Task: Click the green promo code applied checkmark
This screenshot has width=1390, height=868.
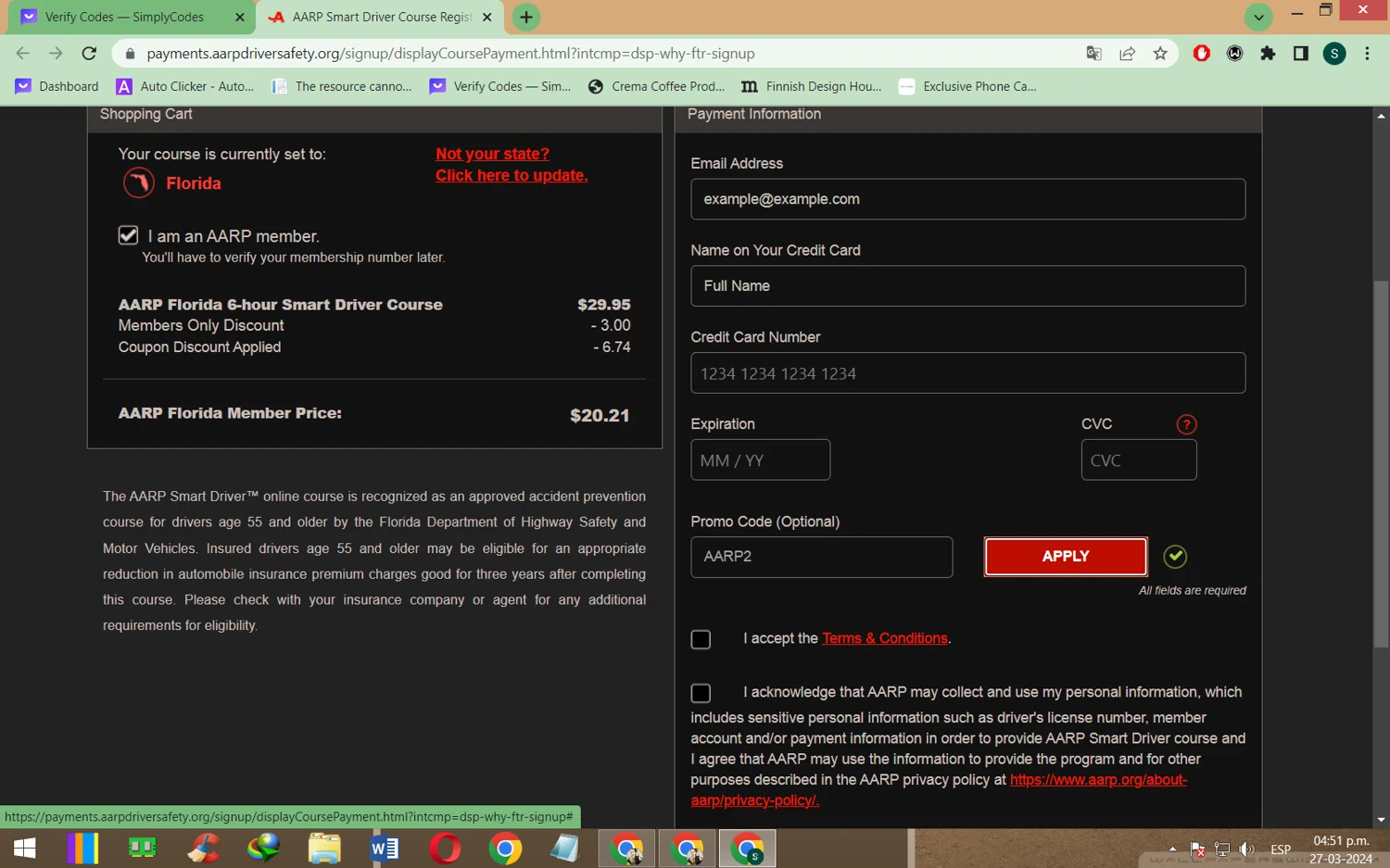Action: (x=1175, y=556)
